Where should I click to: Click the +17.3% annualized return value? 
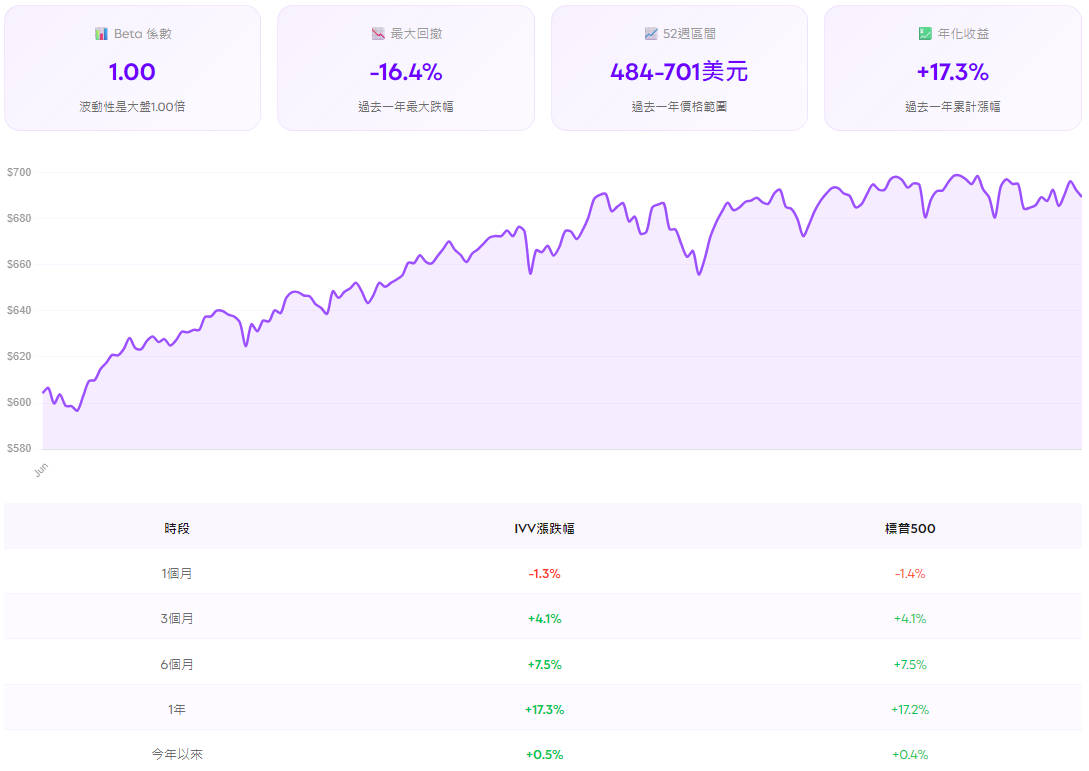point(952,72)
